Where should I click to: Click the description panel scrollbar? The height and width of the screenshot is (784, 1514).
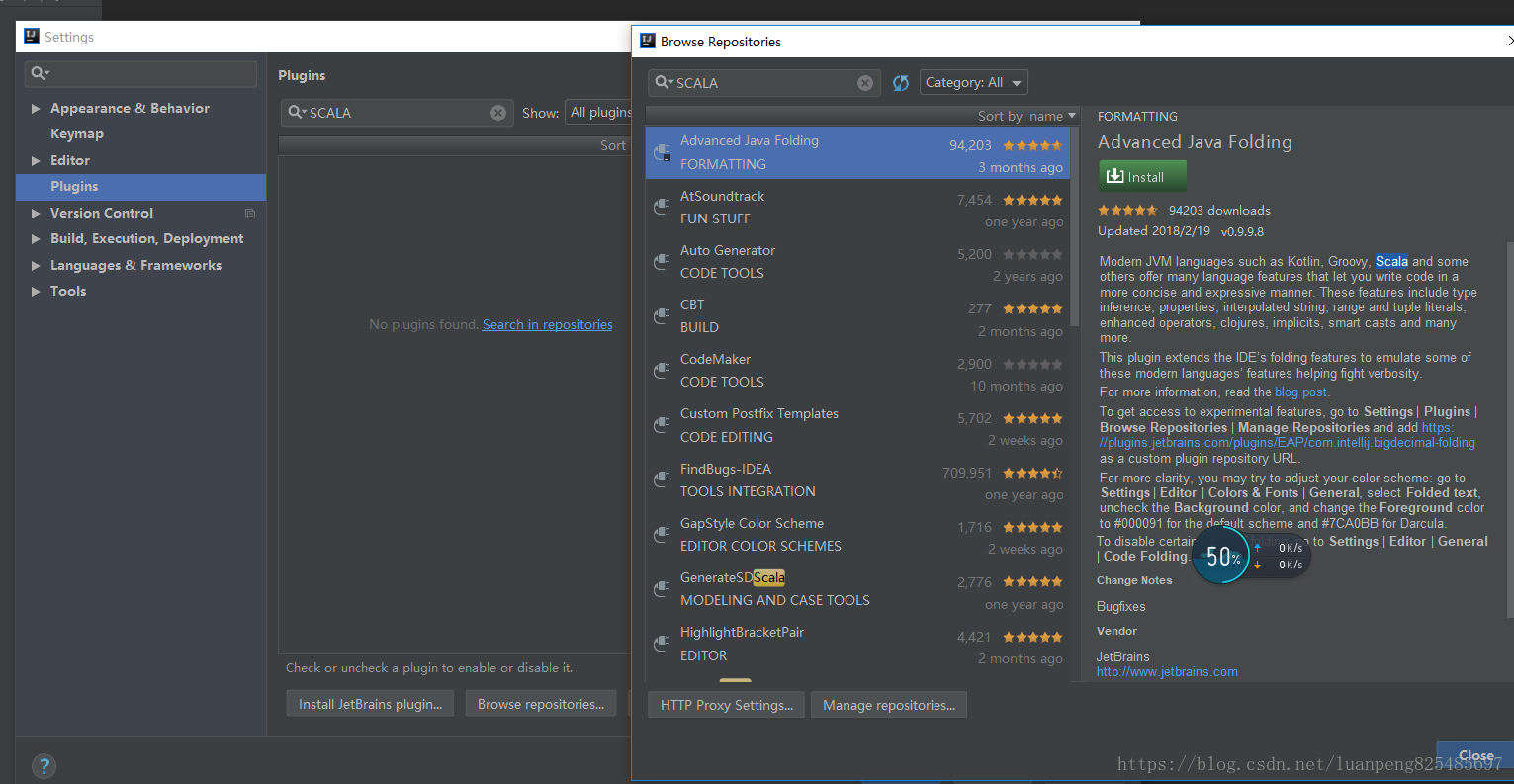coord(1509,430)
